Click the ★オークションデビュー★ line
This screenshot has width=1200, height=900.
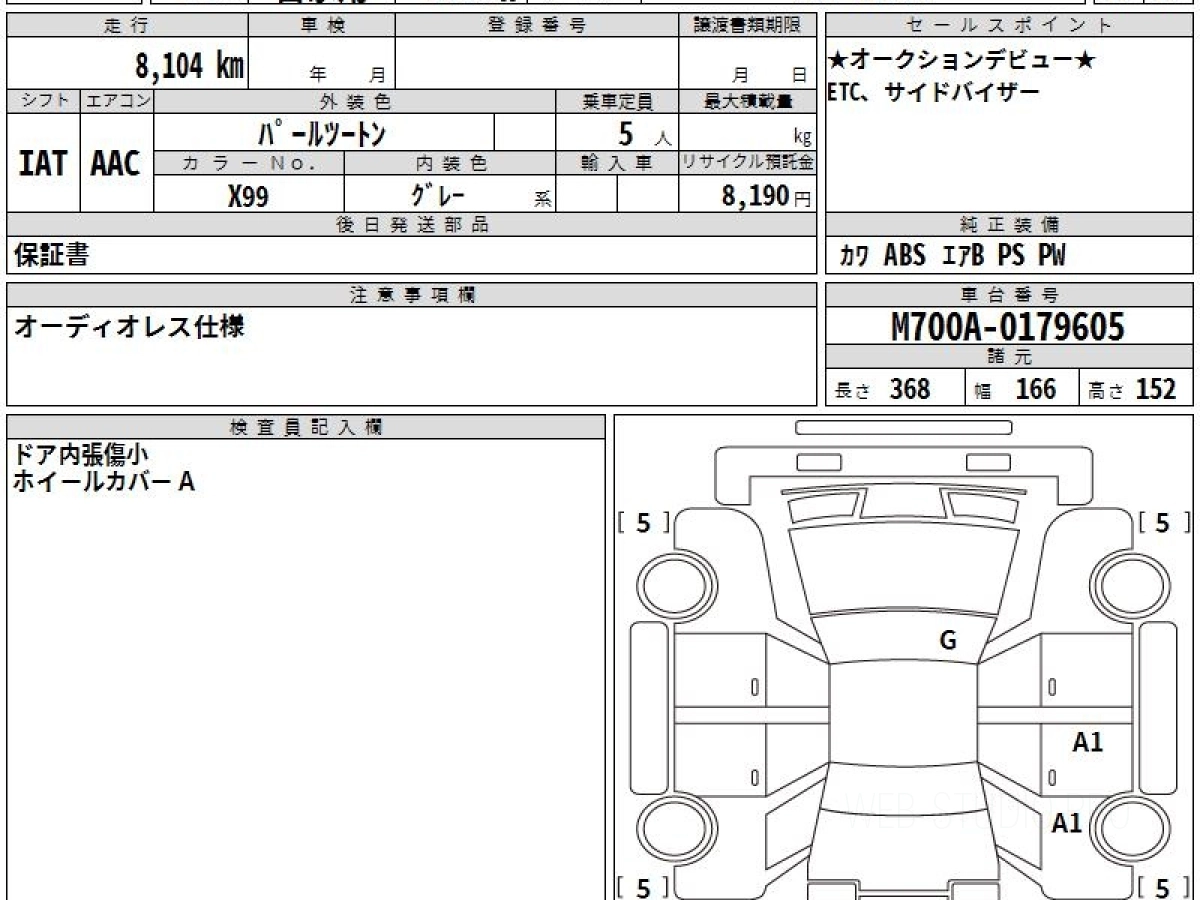961,62
